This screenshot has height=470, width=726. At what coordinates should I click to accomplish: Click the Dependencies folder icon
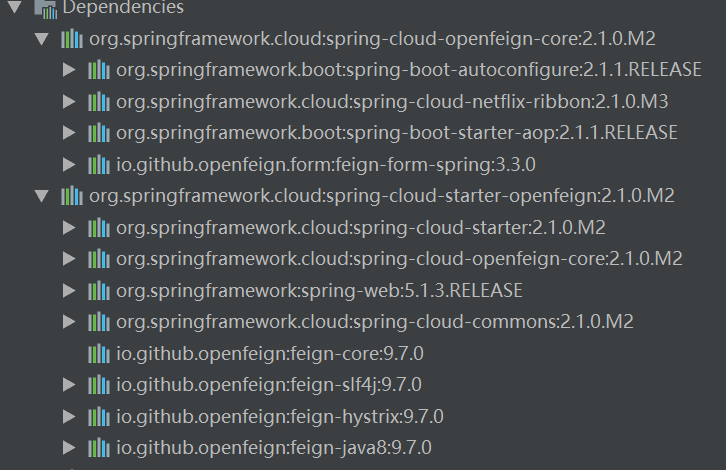[44, 8]
